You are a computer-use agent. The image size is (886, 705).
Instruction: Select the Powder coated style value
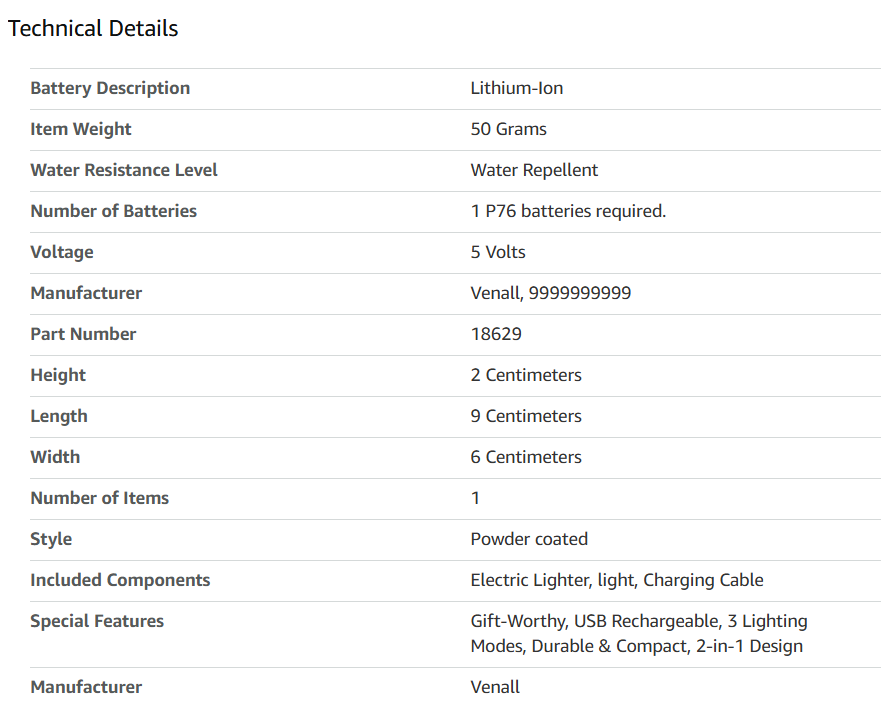529,539
